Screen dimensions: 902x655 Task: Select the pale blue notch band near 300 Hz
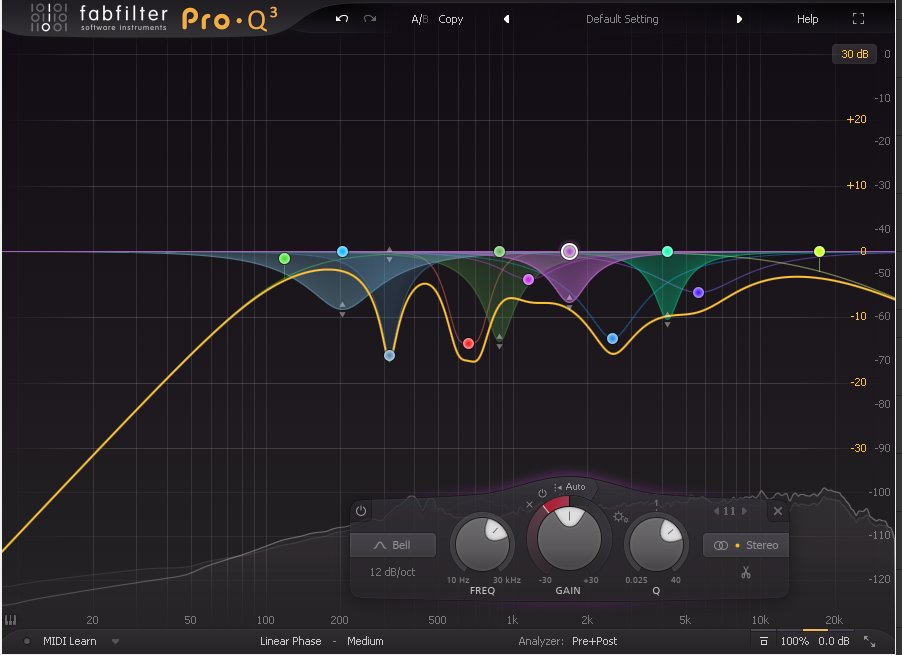[389, 355]
